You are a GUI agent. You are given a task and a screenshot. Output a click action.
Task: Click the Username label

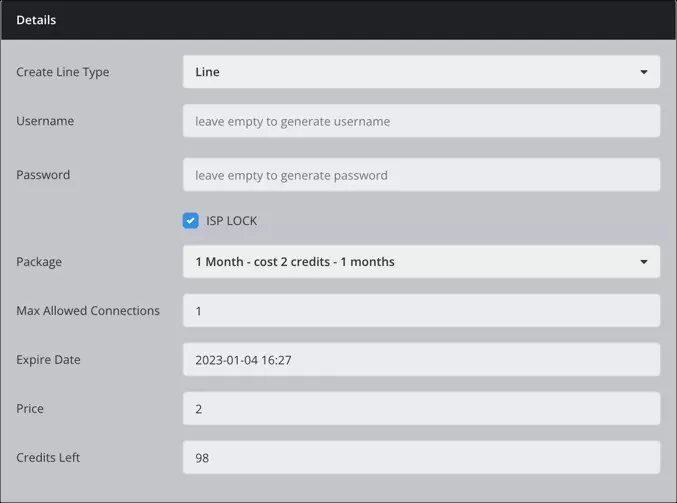click(x=45, y=121)
